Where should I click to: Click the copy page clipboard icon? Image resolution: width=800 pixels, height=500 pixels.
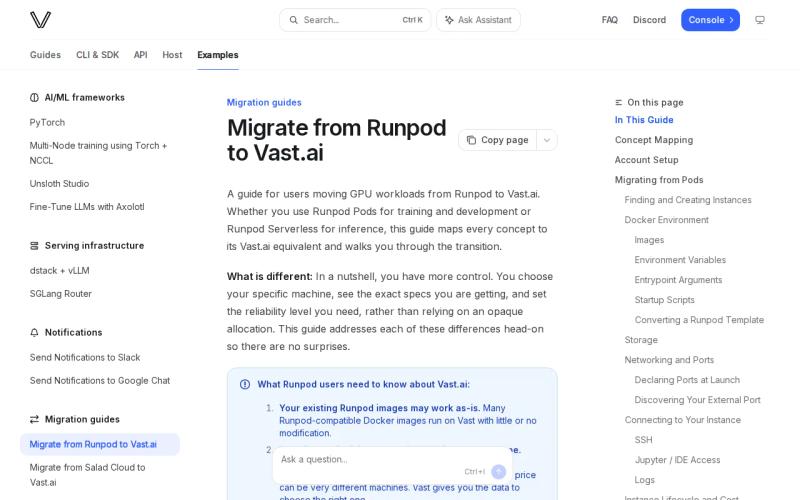click(471, 140)
